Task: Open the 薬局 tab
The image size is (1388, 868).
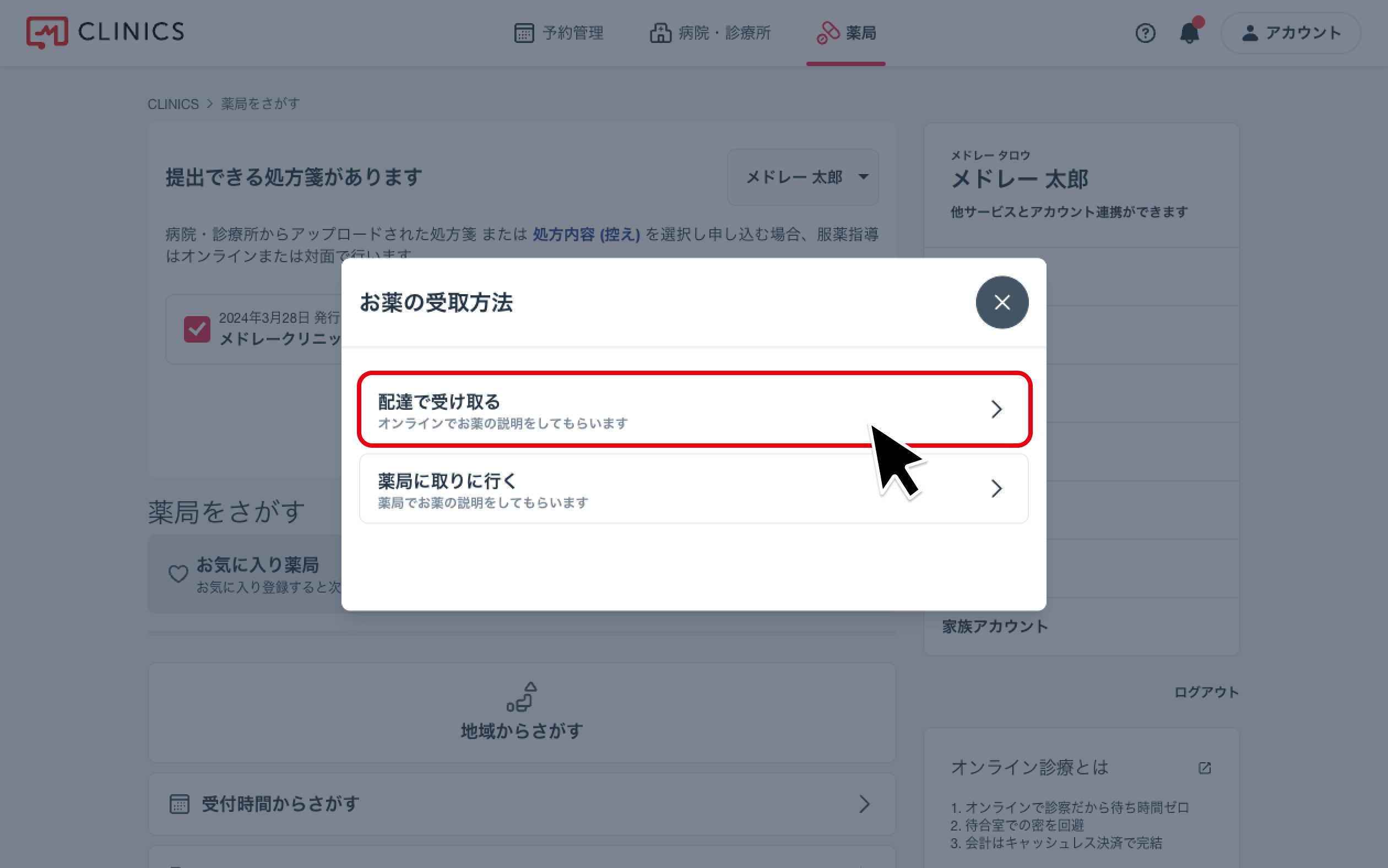Action: coord(845,32)
